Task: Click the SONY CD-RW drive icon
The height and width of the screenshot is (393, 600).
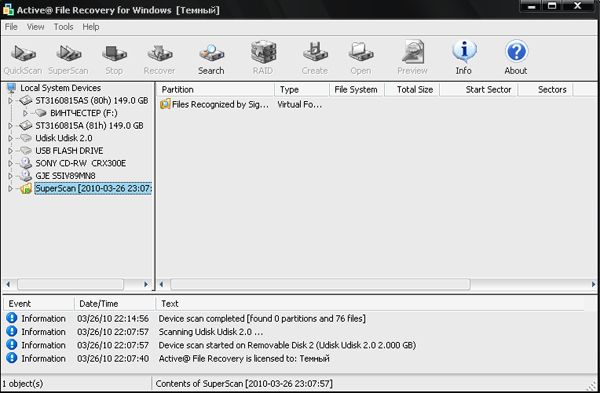Action: pyautogui.click(x=26, y=163)
